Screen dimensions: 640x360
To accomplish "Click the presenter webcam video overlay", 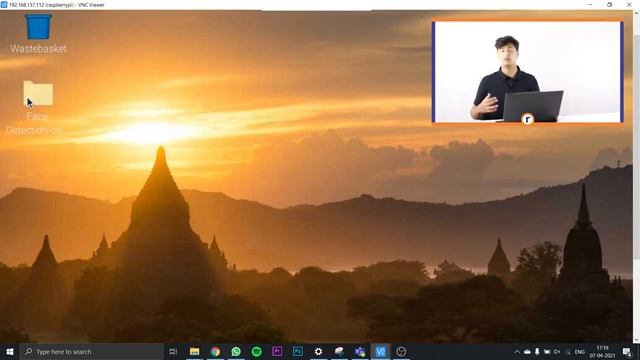I will click(x=528, y=71).
